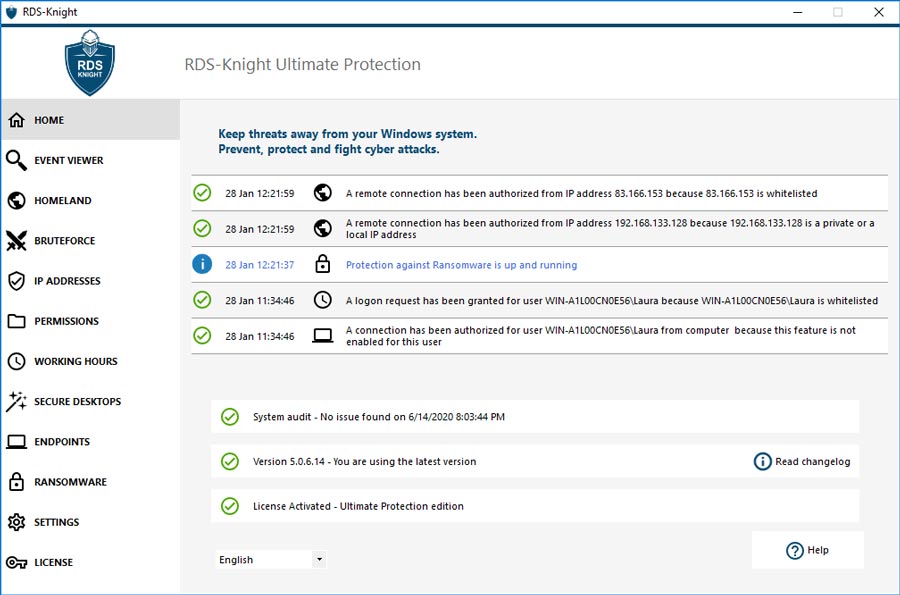Viewport: 900px width, 595px height.
Task: Click the globe icon on the whitelisted IP event
Action: 322,191
